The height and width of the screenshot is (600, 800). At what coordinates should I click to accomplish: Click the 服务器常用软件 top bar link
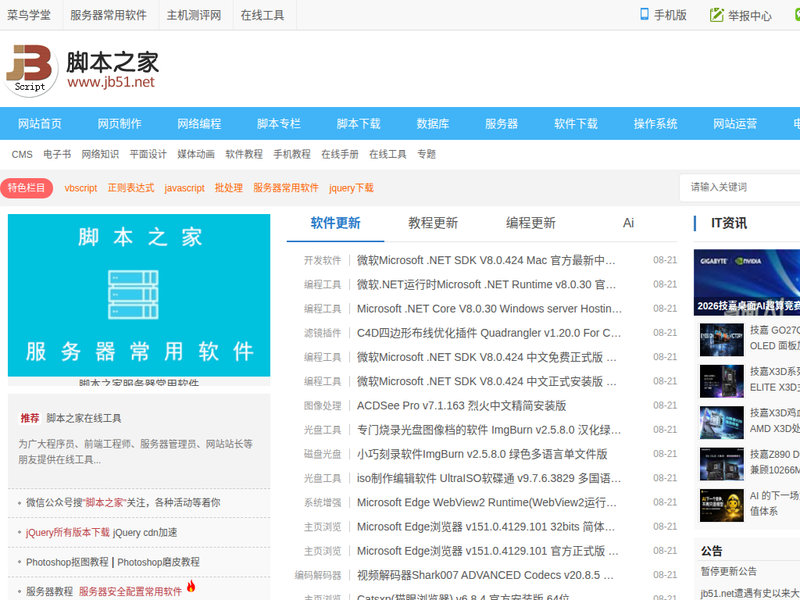[108, 15]
